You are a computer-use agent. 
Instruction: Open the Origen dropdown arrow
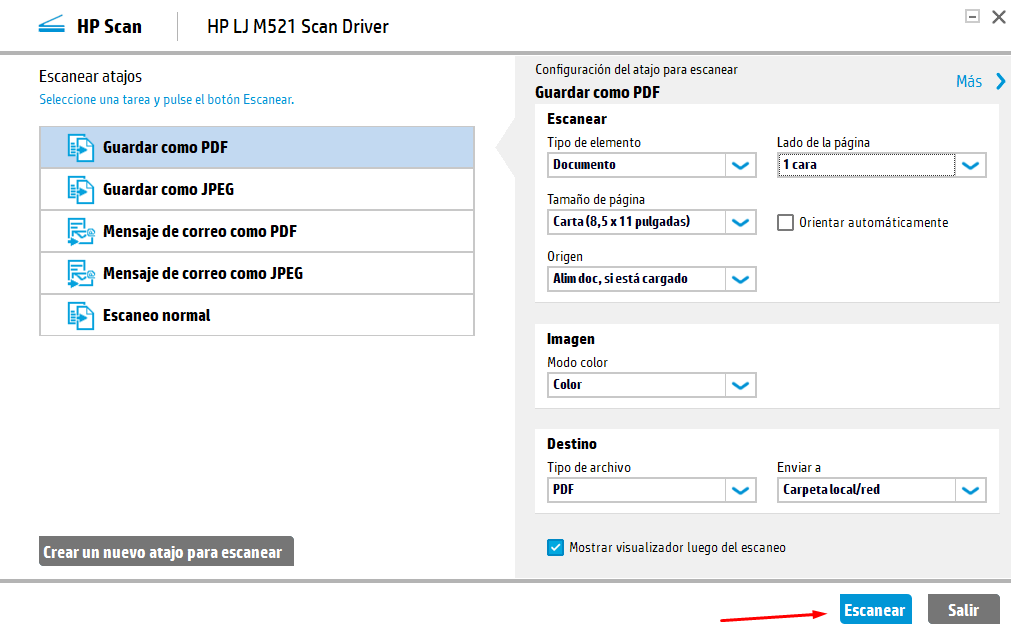click(x=740, y=279)
